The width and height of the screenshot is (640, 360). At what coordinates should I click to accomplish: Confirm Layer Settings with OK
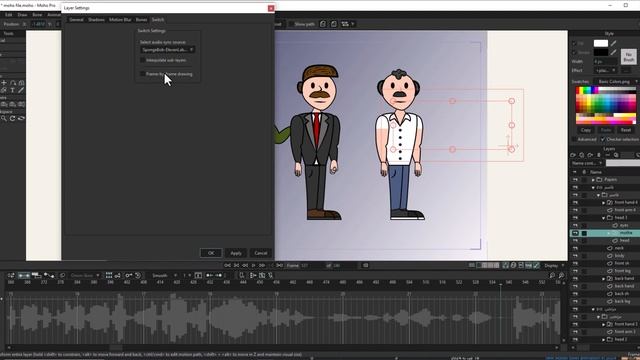click(211, 253)
